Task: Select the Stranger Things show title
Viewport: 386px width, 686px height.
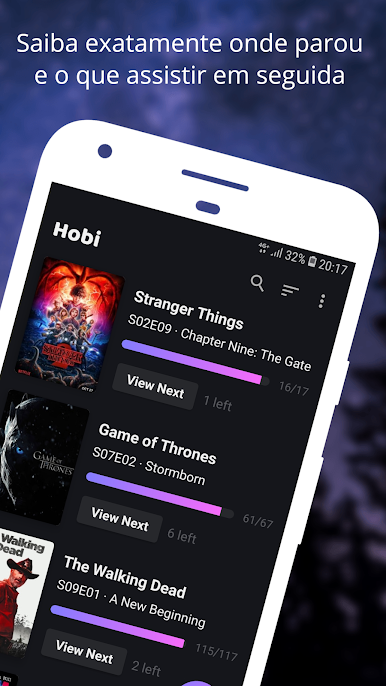Action: point(188,310)
